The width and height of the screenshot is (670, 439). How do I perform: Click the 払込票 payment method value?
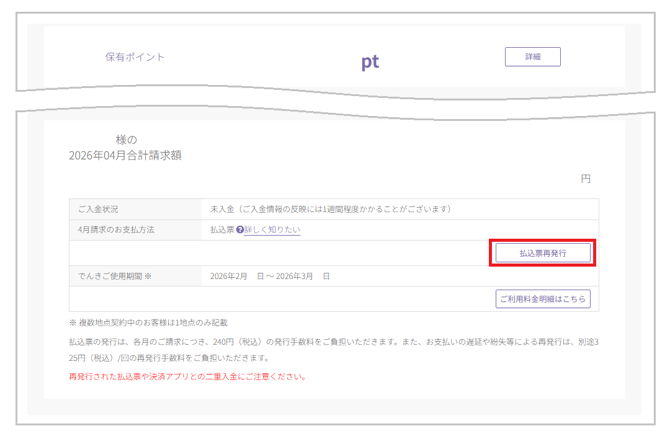(222, 230)
